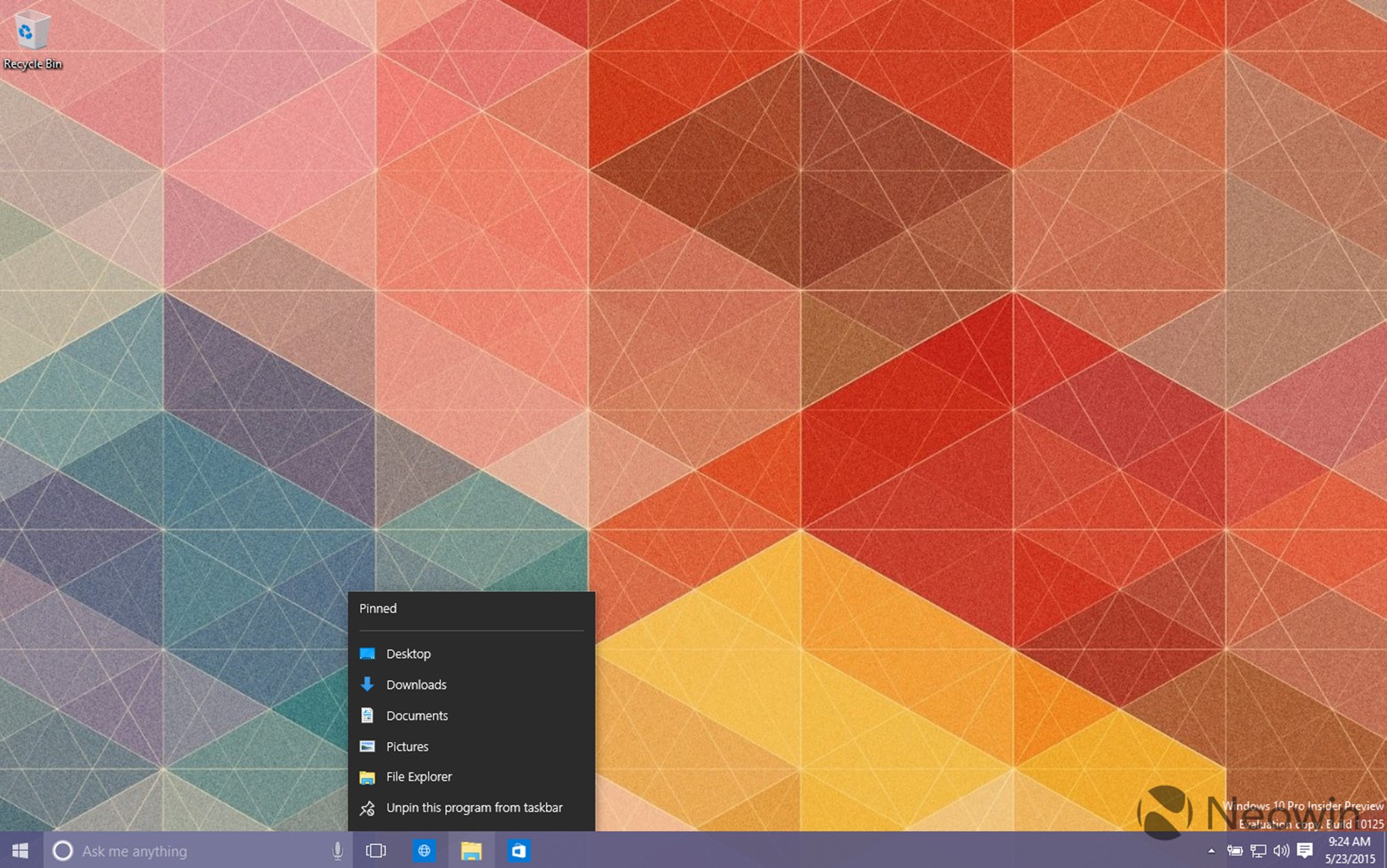Open the Action Center notifications icon
The image size is (1387, 868).
[x=1305, y=850]
